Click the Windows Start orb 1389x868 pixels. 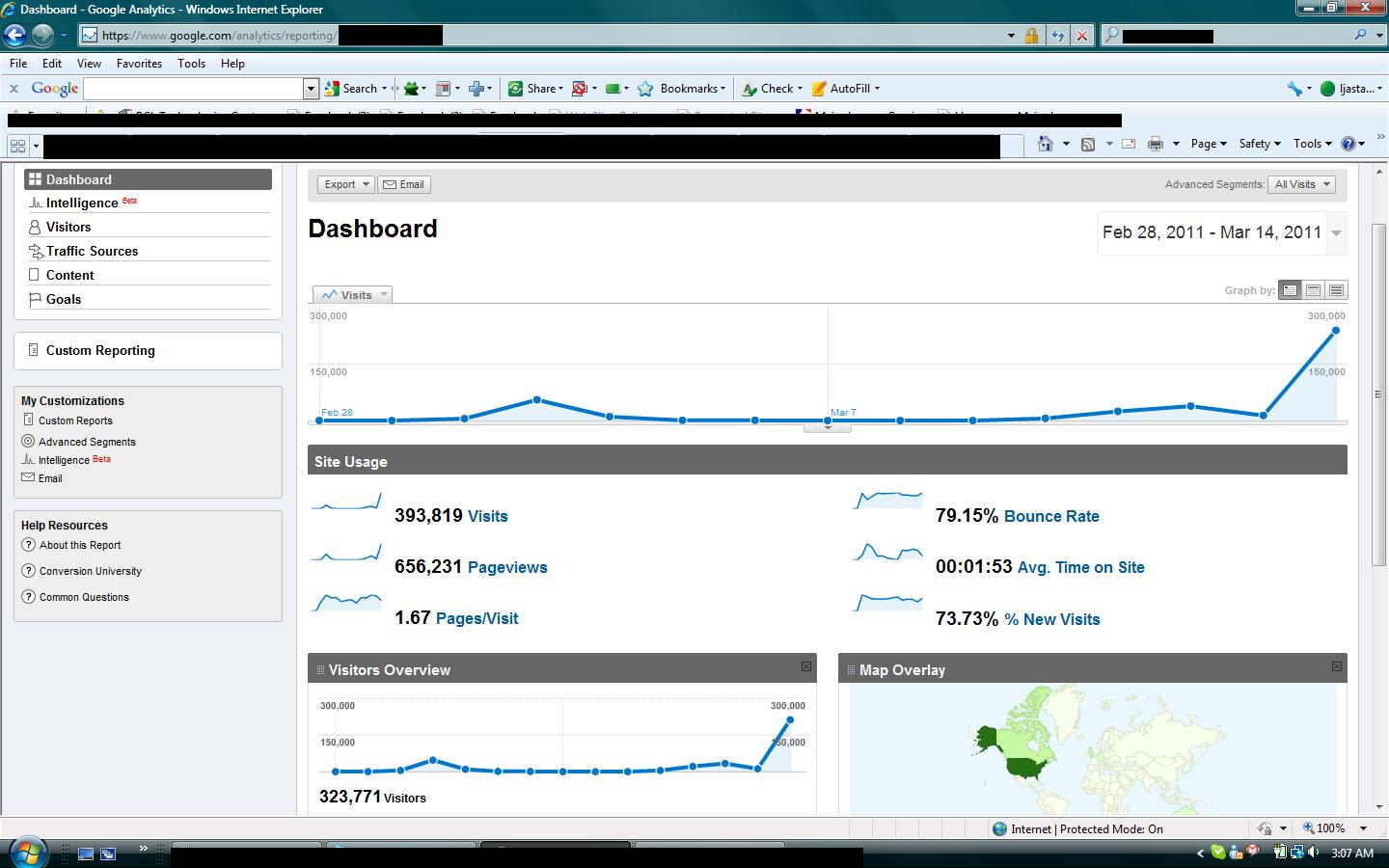coord(27,853)
